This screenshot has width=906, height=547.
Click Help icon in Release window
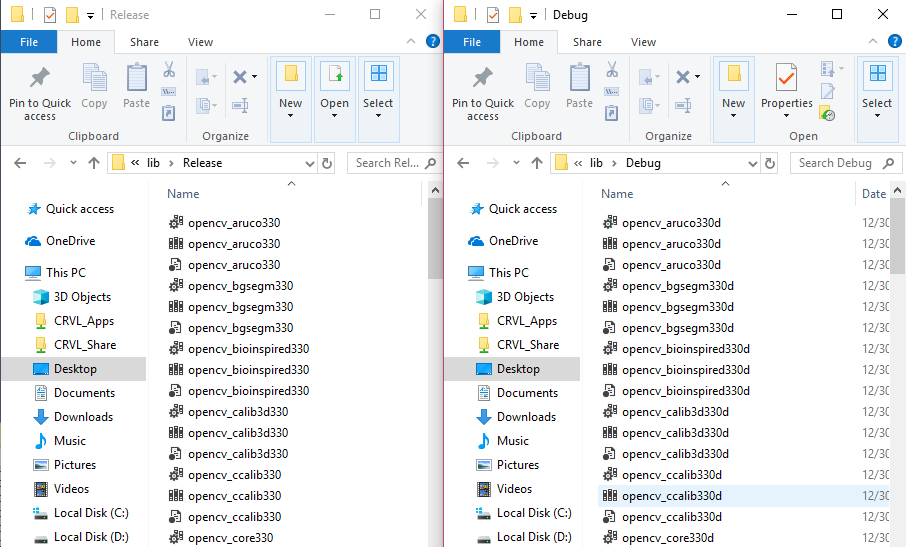[x=432, y=41]
